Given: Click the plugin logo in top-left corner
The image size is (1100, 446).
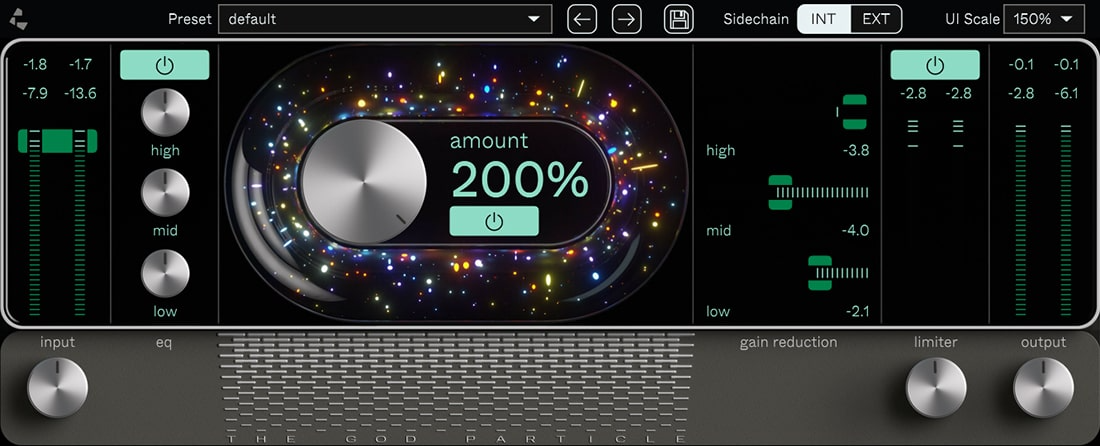Looking at the screenshot, I should coord(19,19).
